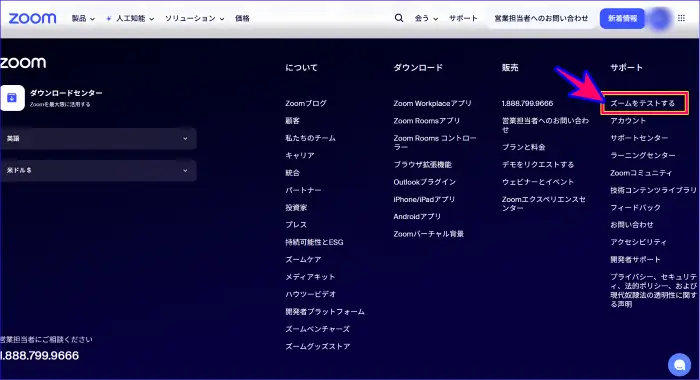Click 営業担当者へのお問い合わせ in the header
This screenshot has height=380, width=700.
542,18
